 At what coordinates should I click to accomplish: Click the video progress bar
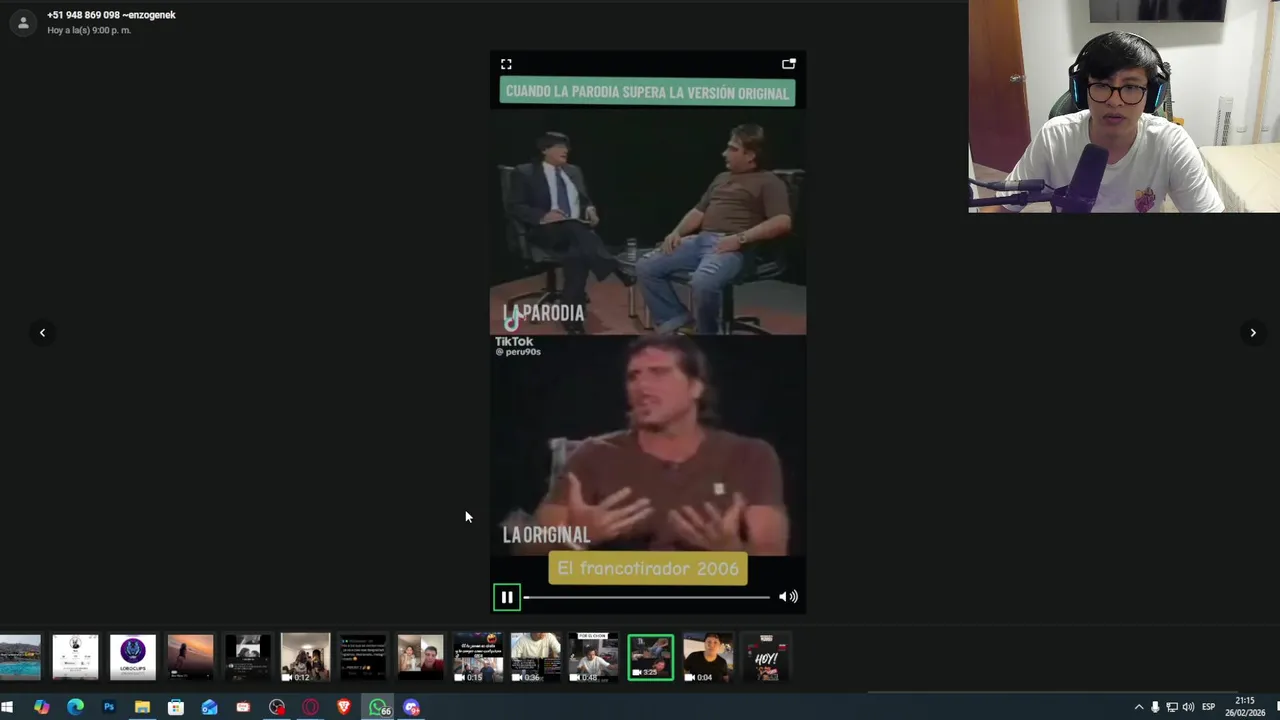646,597
